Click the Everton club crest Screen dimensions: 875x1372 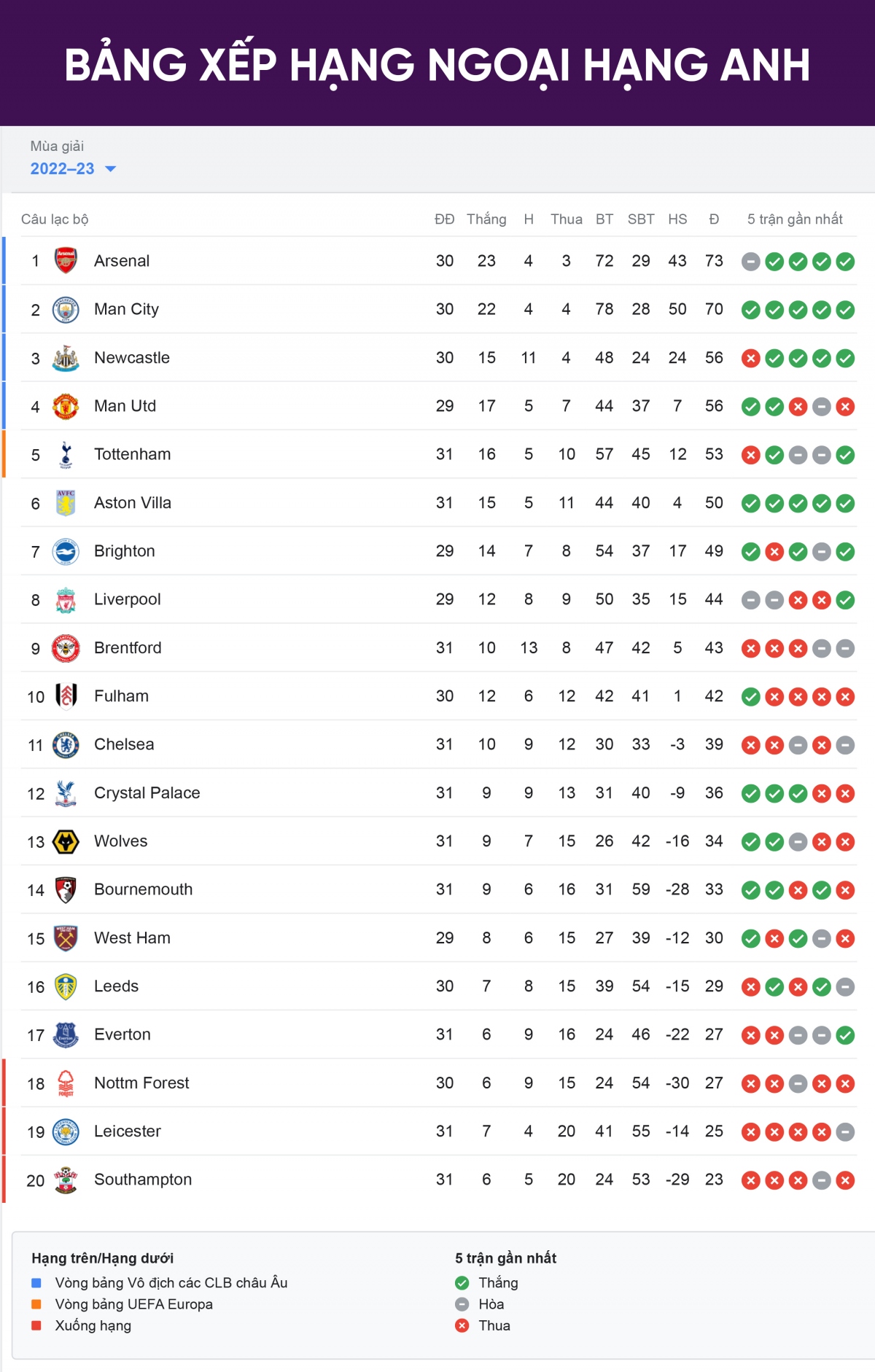tap(66, 1035)
